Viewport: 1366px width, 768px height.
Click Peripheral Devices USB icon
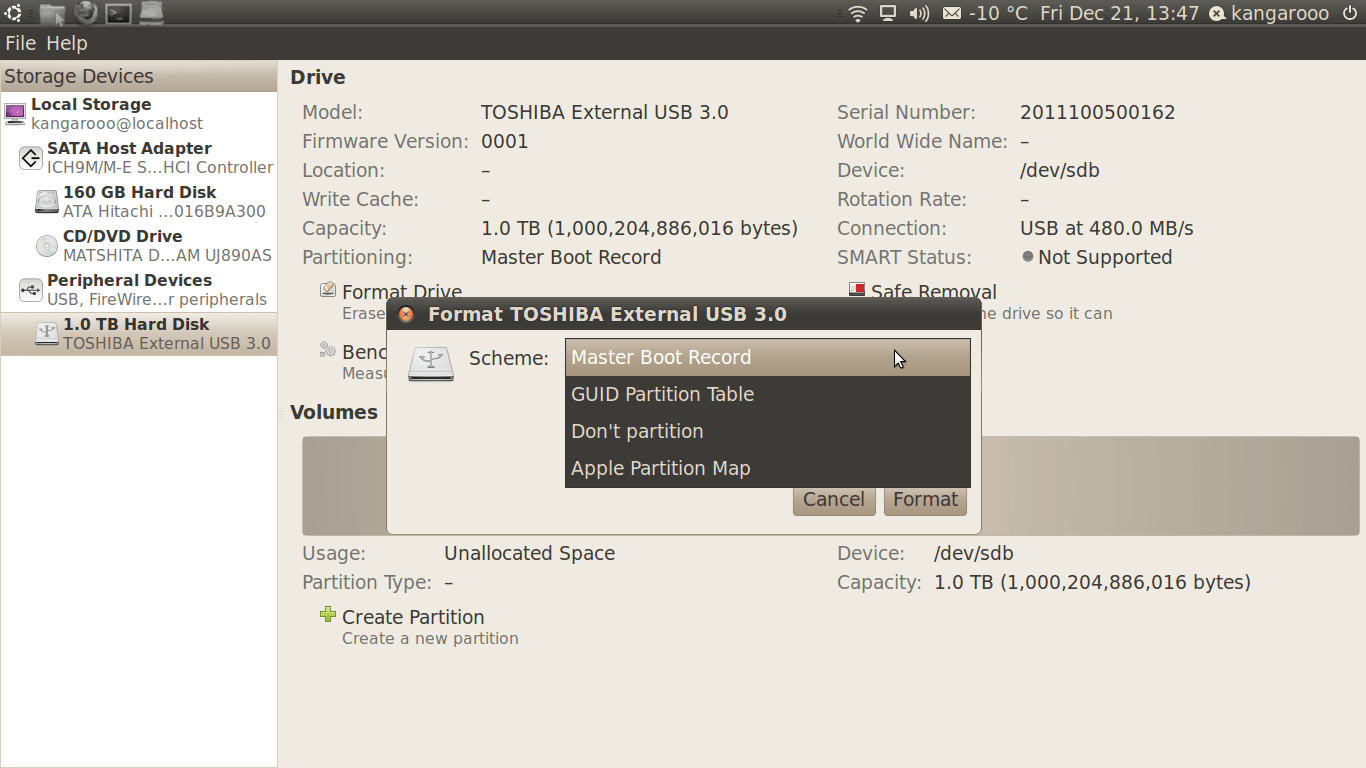click(x=31, y=289)
